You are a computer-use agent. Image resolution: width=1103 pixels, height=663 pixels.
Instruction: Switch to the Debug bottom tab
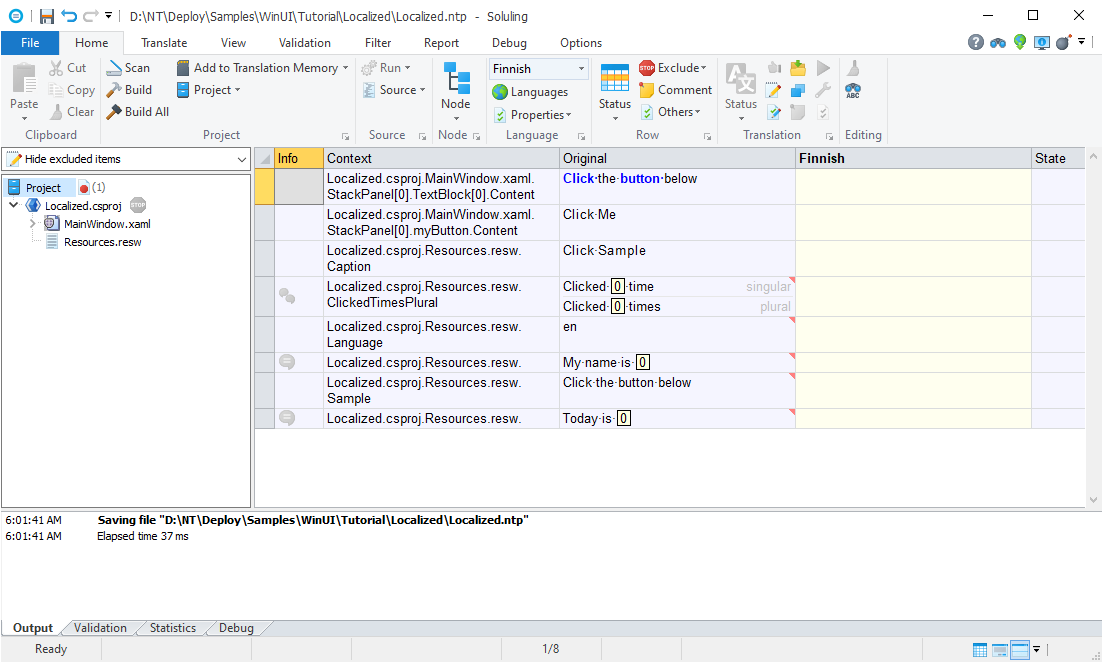pos(236,628)
